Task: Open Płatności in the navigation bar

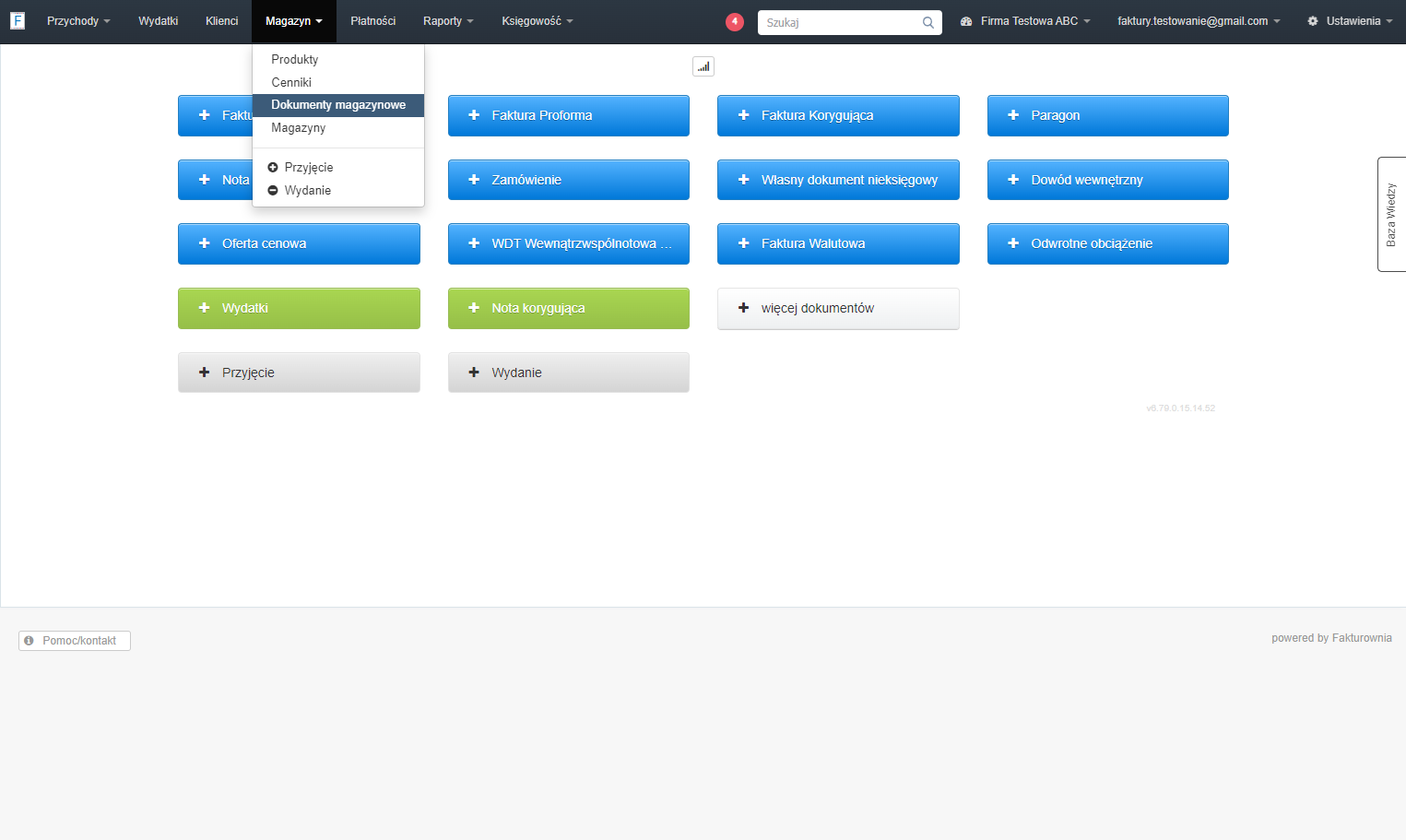Action: click(x=373, y=21)
